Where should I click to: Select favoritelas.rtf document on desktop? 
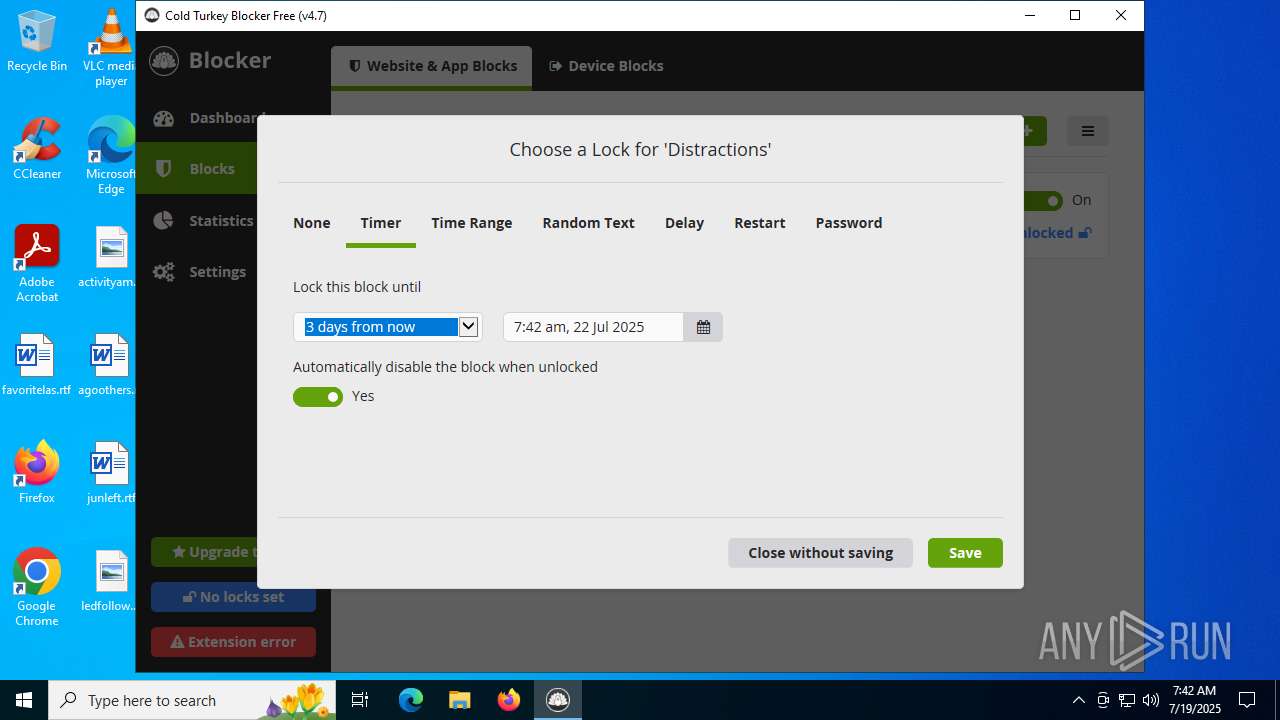(37, 365)
